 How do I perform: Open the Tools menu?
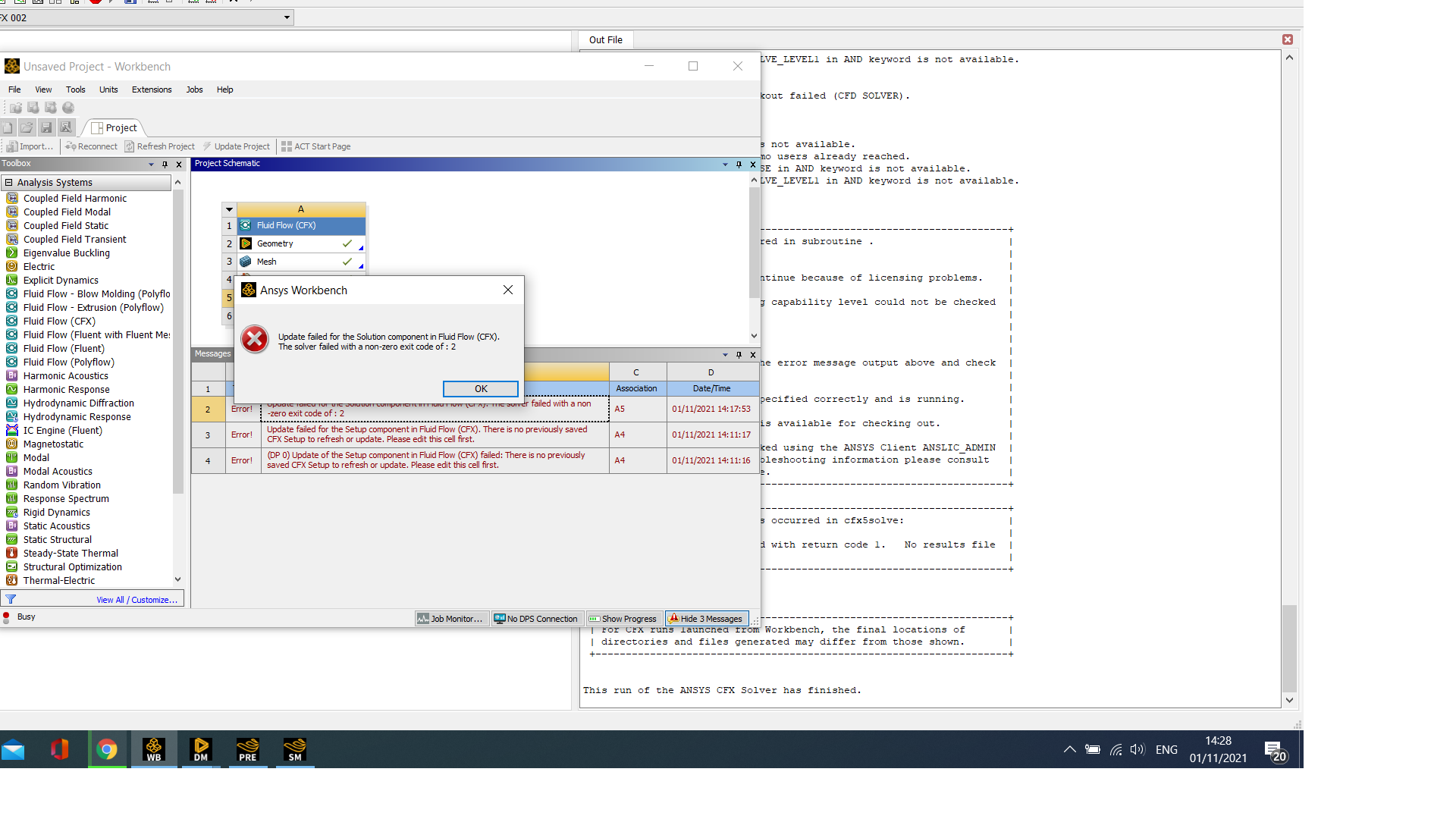[x=75, y=89]
